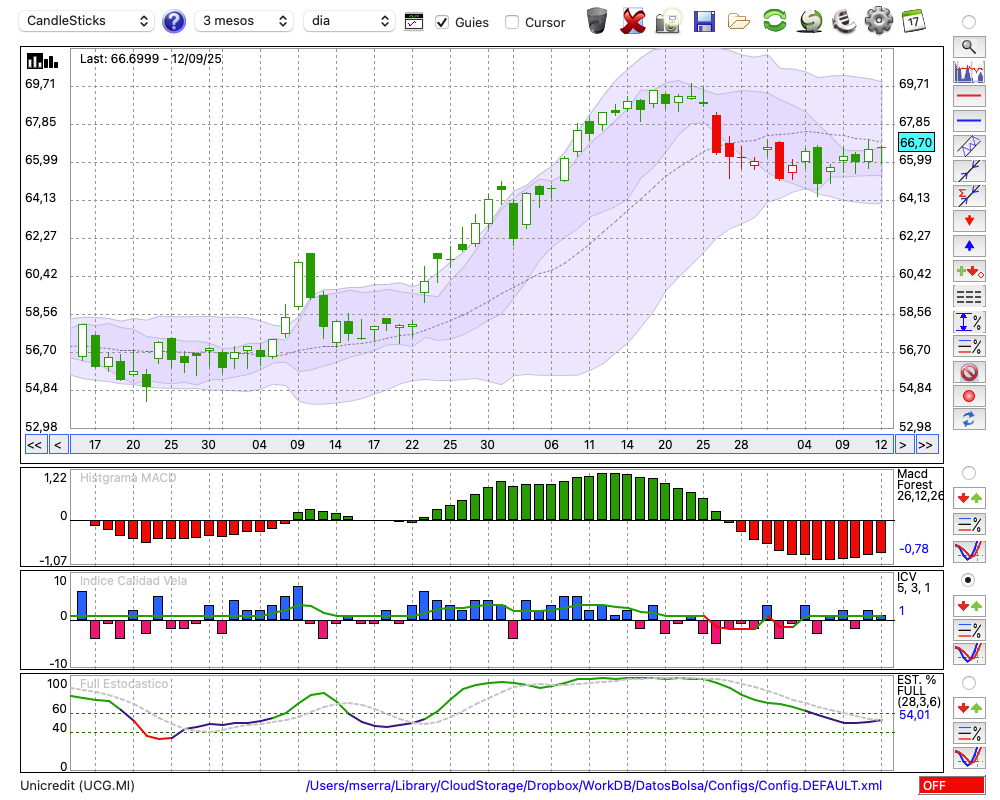The image size is (1000, 800).
Task: Select the radio button beside Macd Forest panel
Action: (968, 473)
